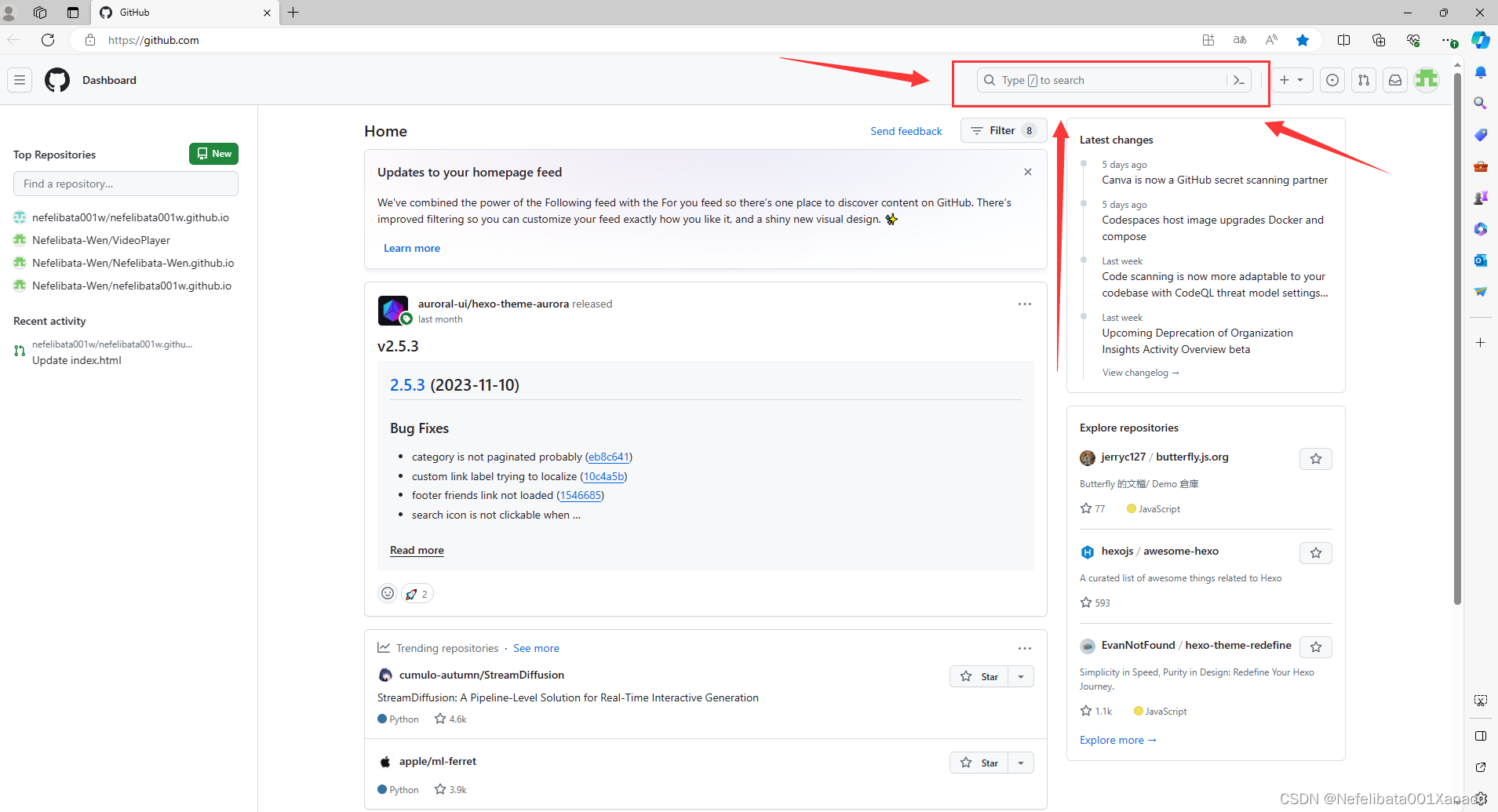1498x812 pixels.
Task: Star the awesome-hexo repository
Action: point(1316,553)
